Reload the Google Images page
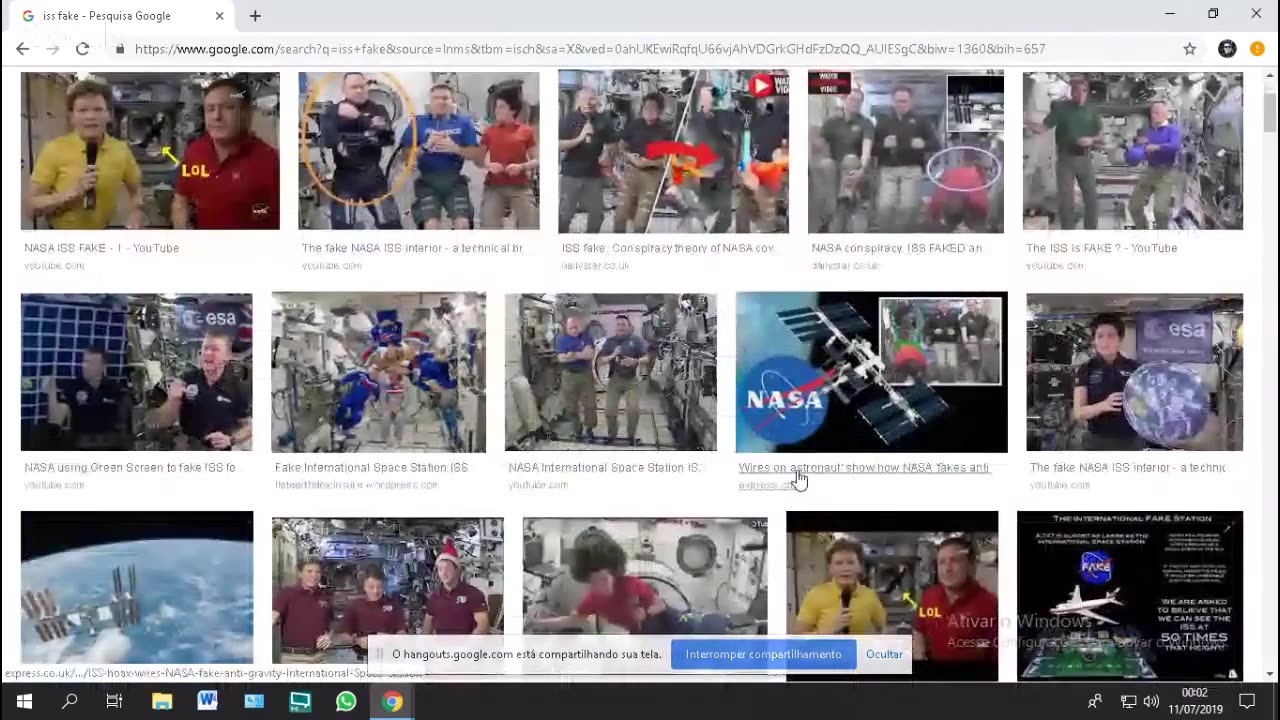 (82, 49)
